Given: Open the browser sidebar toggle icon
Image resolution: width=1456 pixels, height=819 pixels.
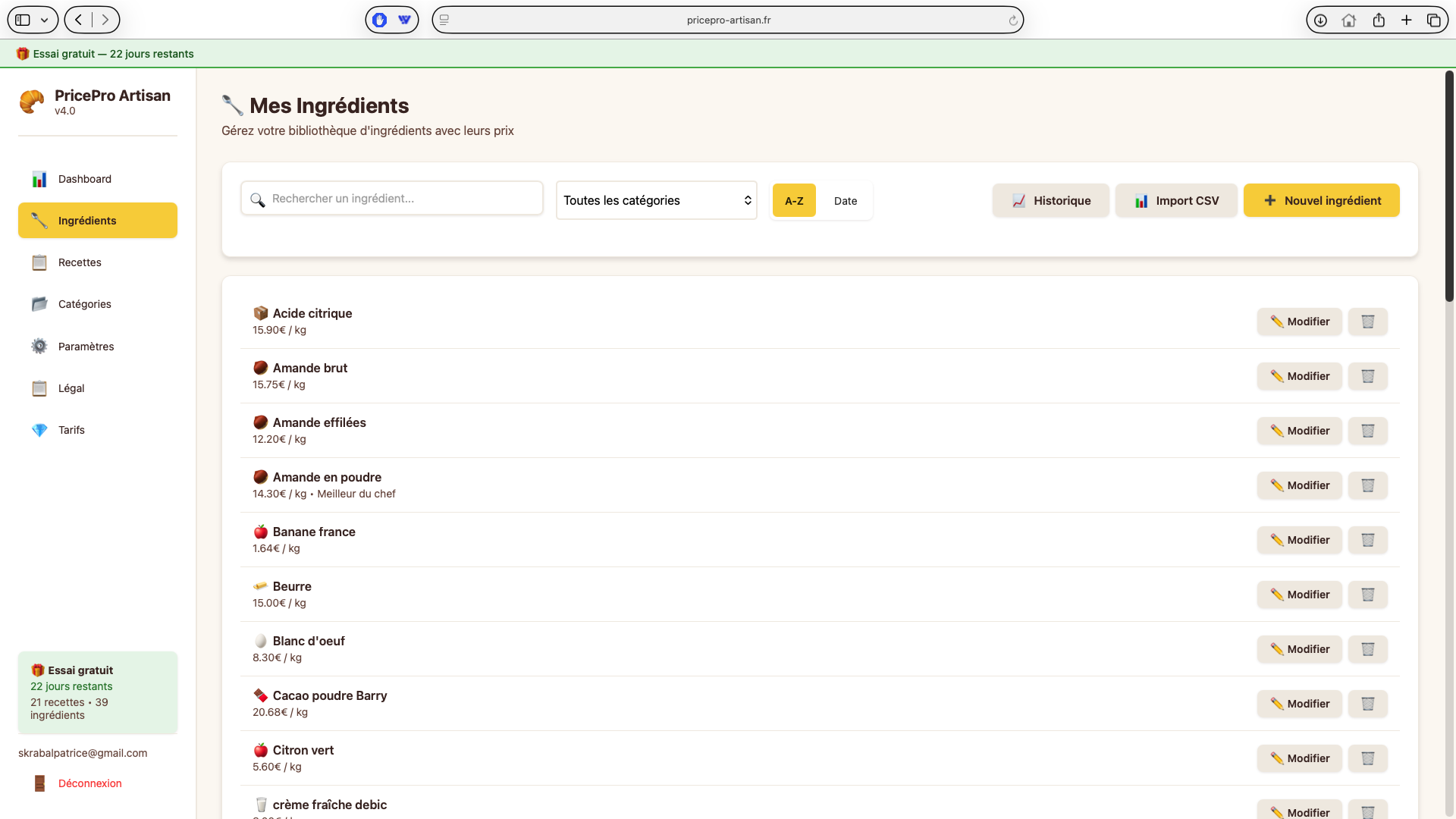Looking at the screenshot, I should pos(23,20).
